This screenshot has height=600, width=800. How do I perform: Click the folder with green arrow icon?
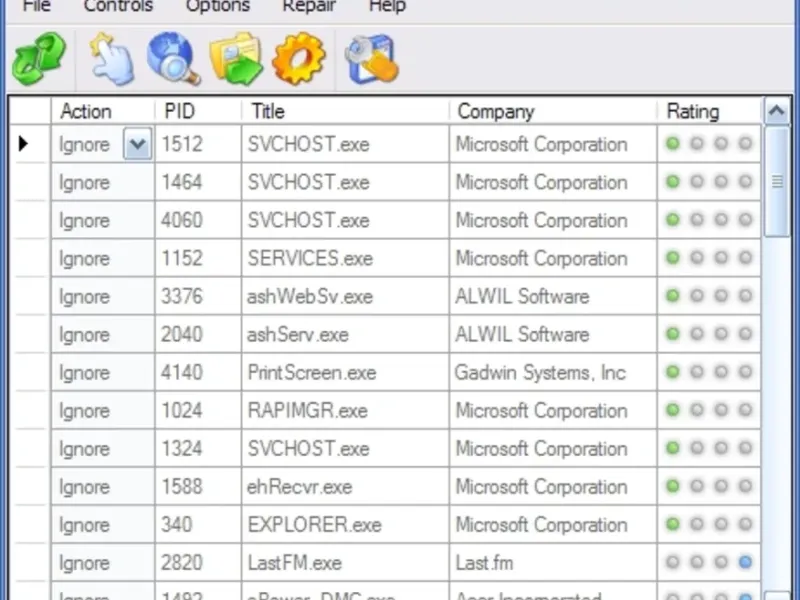pos(236,59)
